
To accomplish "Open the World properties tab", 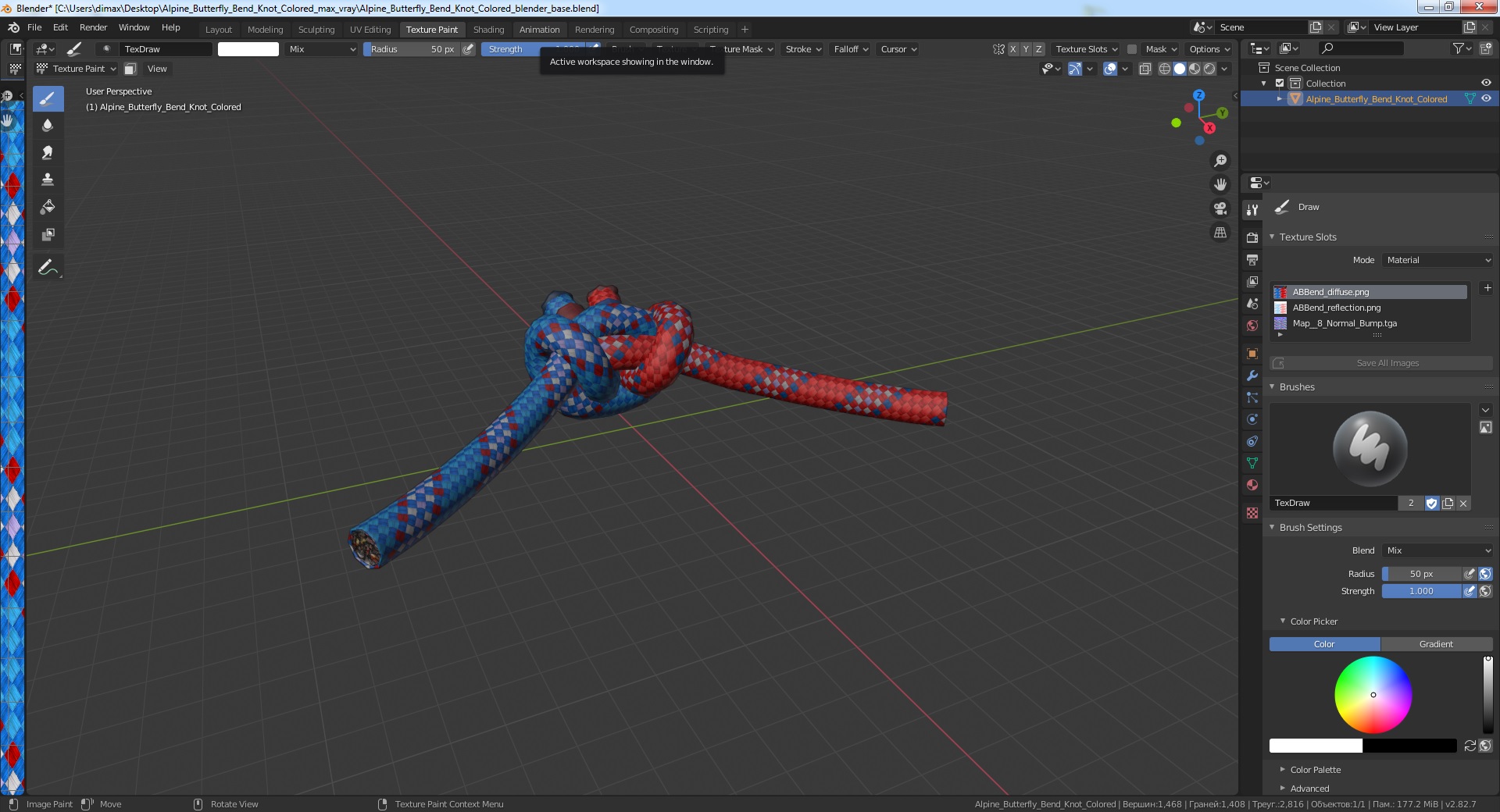I will (1252, 326).
